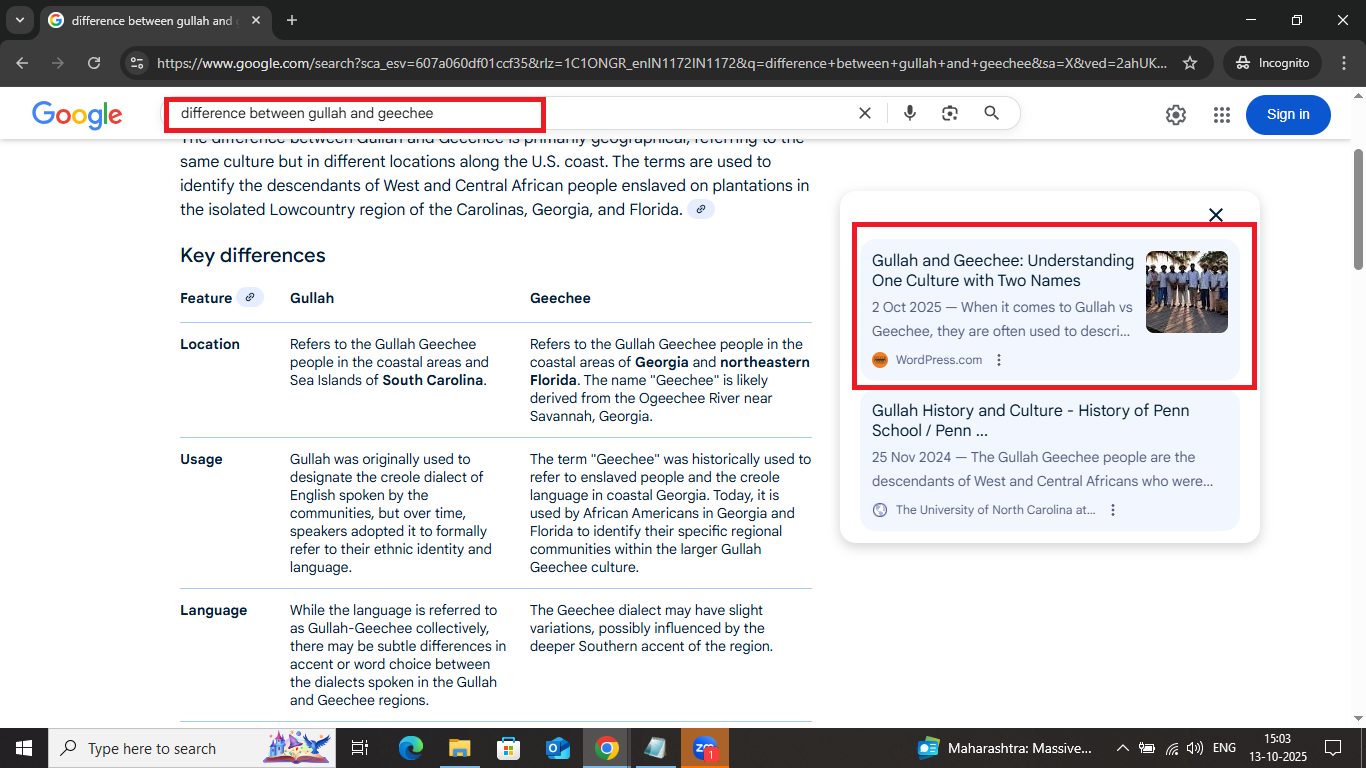Open the three-dot menu on the Penn School result

1113,509
